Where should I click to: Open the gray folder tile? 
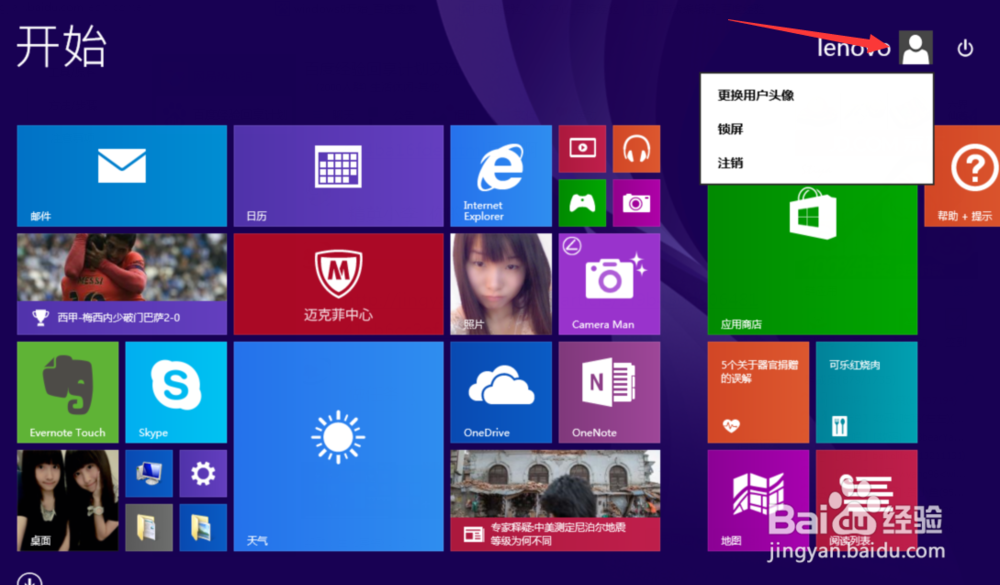point(149,528)
